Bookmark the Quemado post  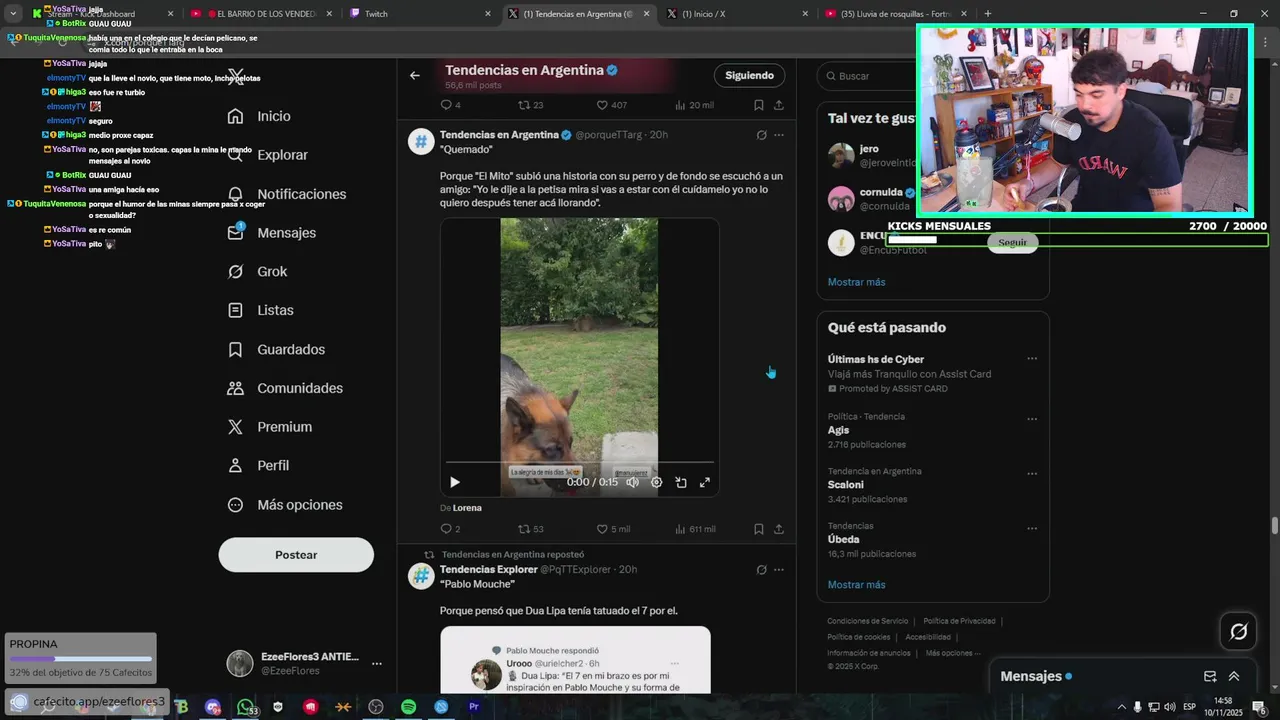point(759,529)
